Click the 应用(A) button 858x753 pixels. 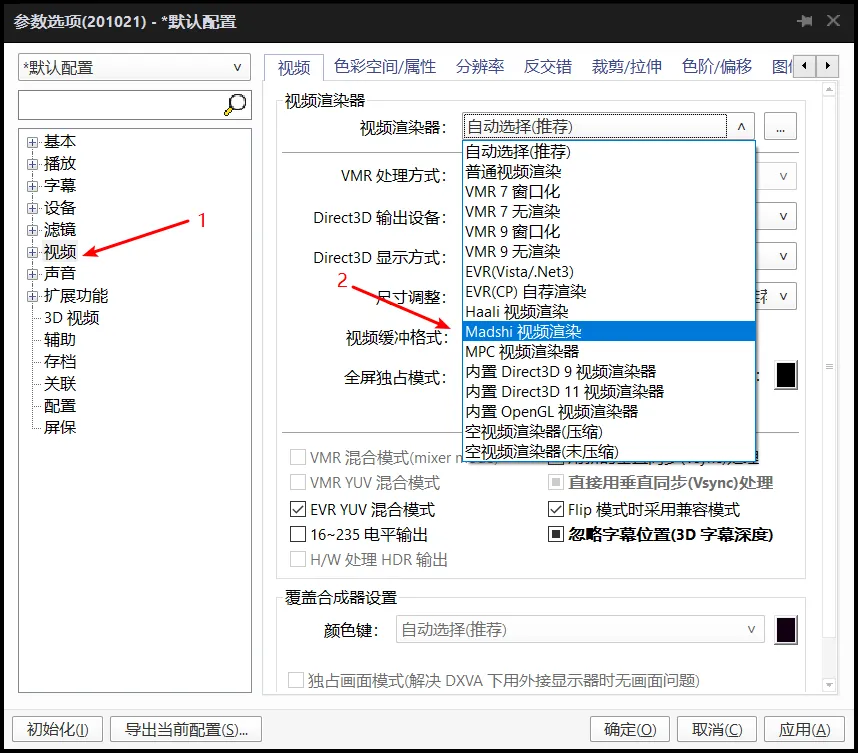click(803, 729)
